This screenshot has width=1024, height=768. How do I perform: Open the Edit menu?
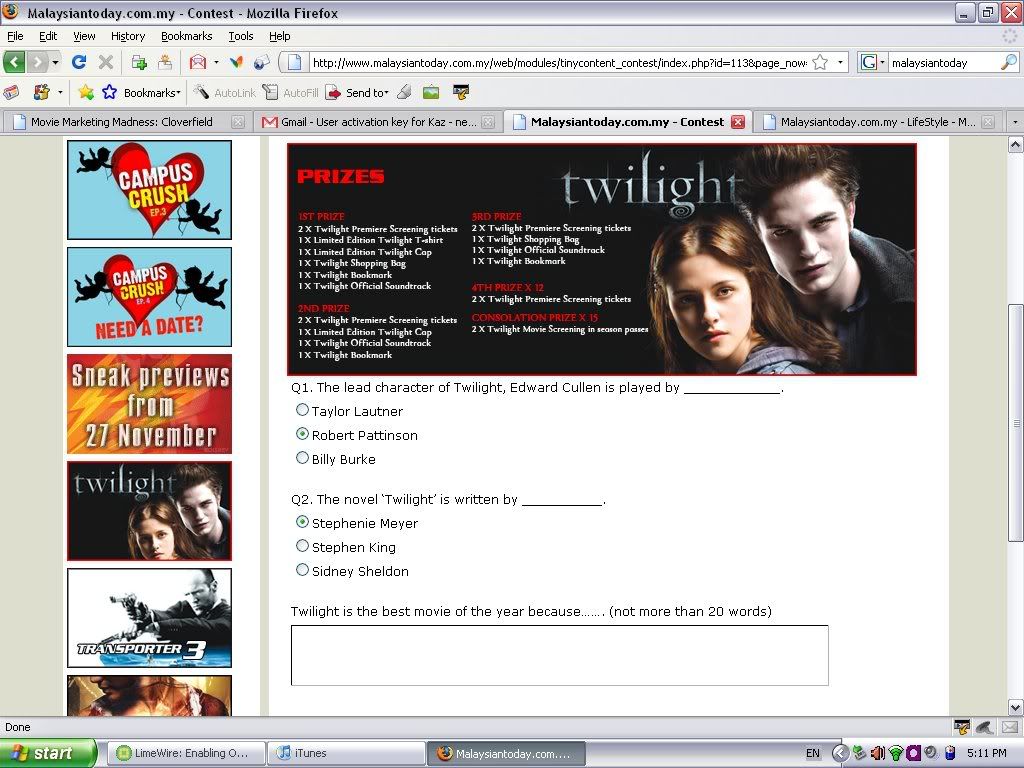click(48, 36)
